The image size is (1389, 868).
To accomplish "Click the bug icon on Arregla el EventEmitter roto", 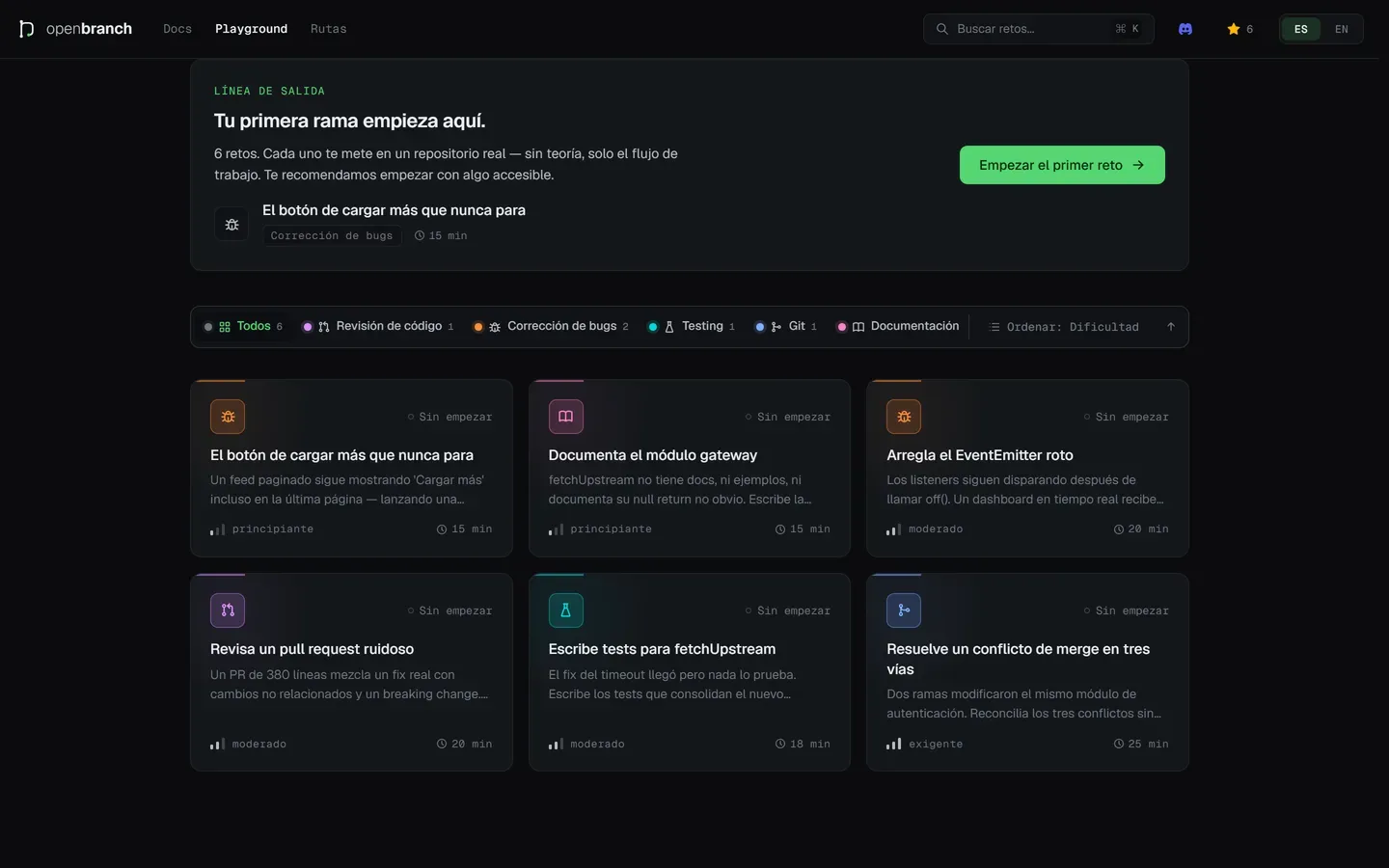I will click(904, 417).
